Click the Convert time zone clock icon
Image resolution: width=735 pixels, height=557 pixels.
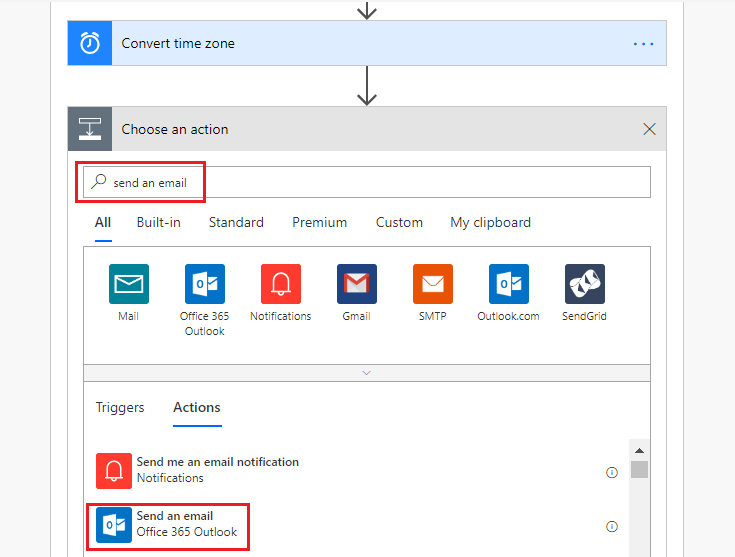90,44
